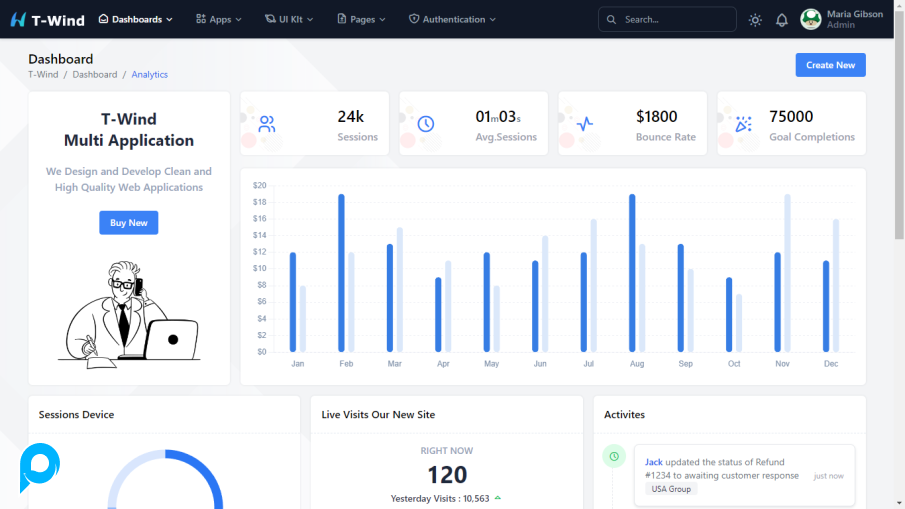Open the blue chat bubble widget
The image size is (905, 509).
point(39,466)
